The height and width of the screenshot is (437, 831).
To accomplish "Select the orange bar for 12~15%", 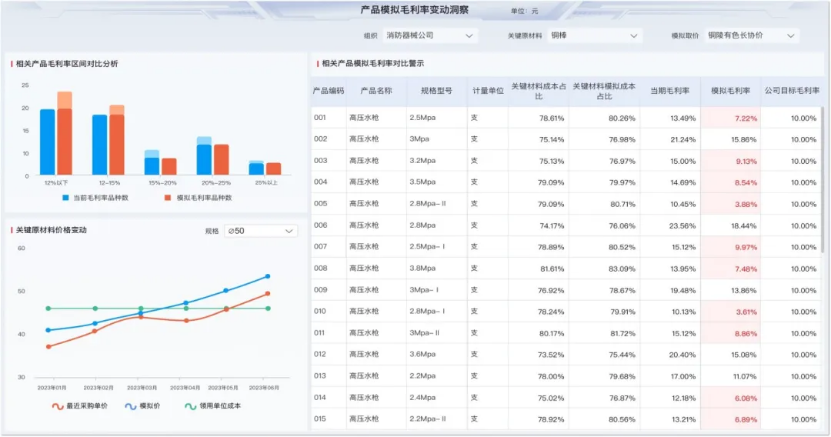I will point(117,145).
